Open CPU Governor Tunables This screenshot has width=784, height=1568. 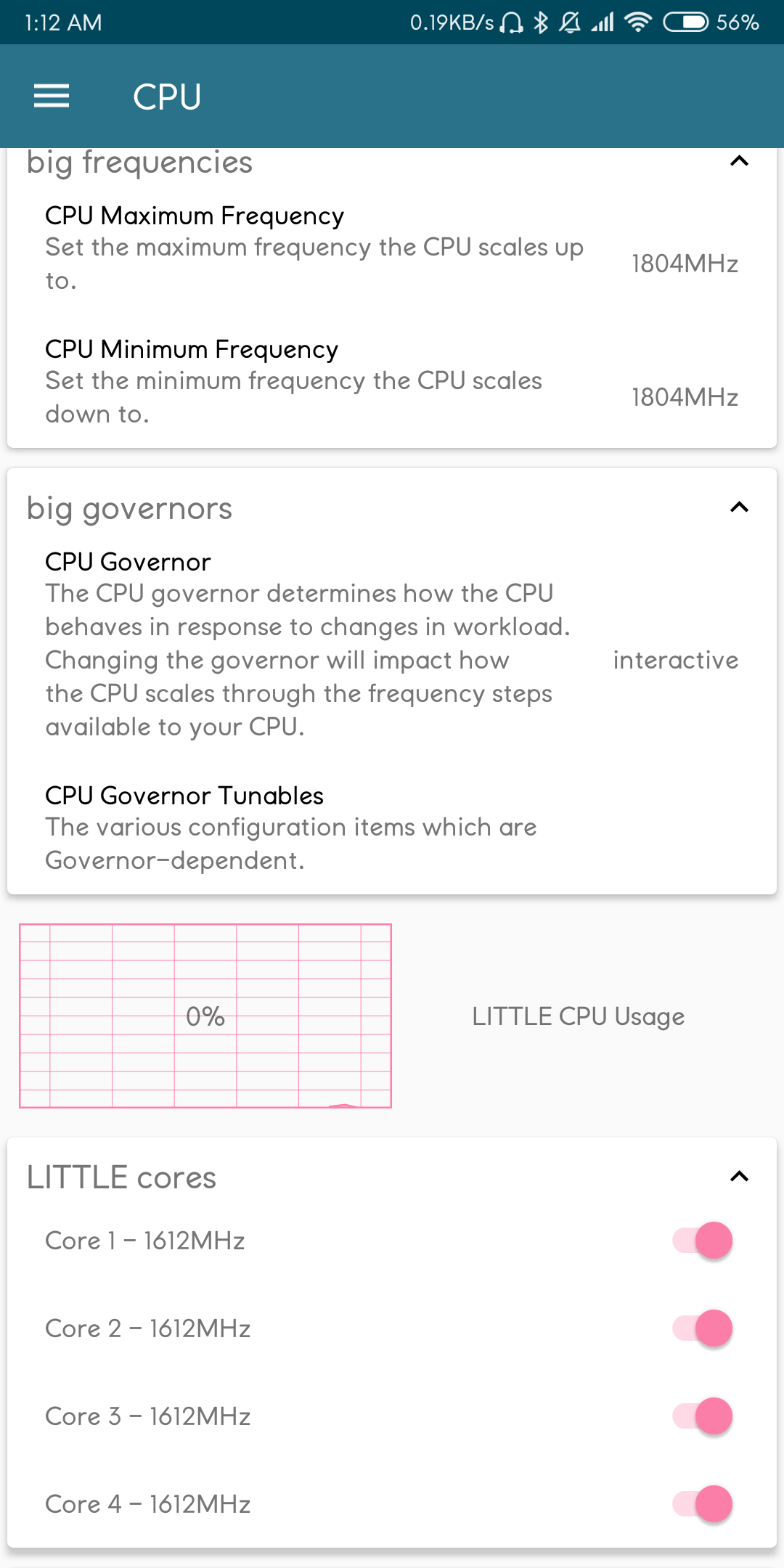pos(392,828)
